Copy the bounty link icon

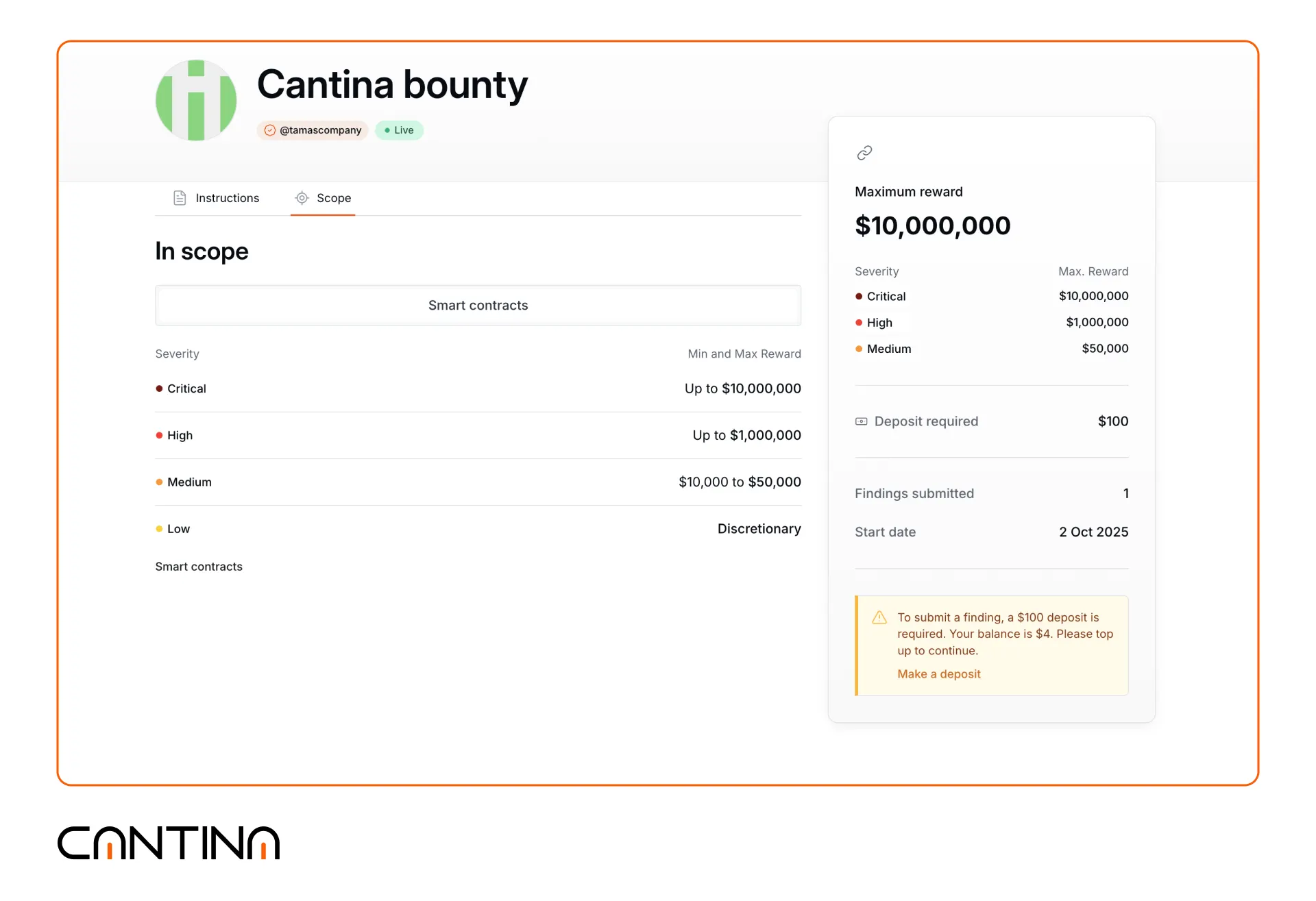pos(864,152)
